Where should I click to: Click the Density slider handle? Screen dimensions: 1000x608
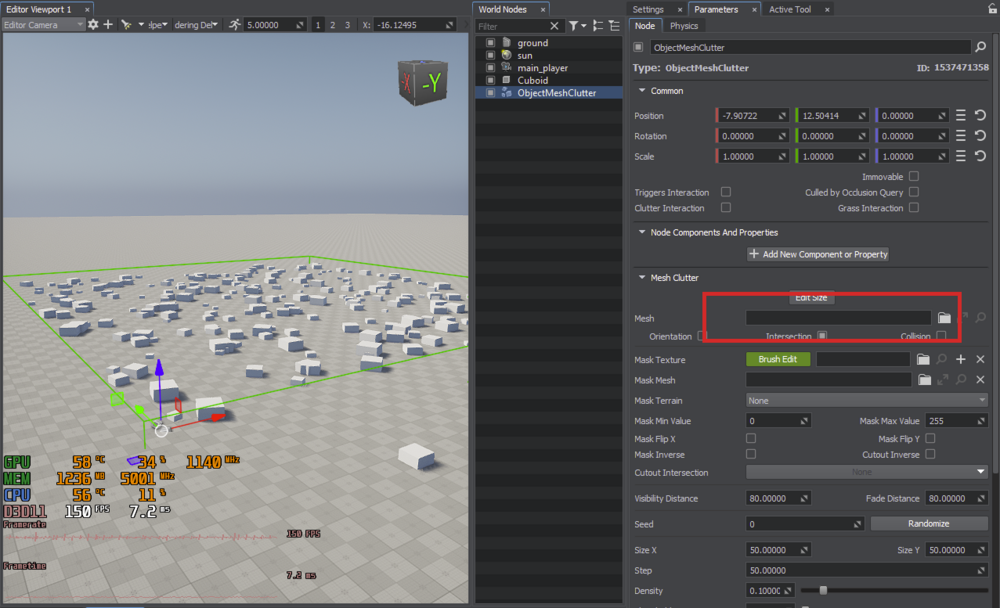coord(823,590)
